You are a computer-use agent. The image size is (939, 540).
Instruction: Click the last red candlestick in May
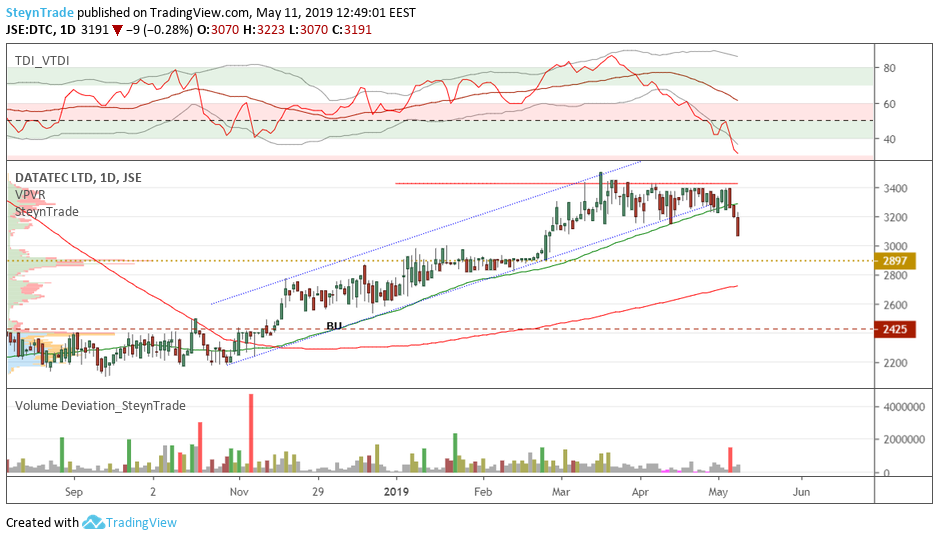(x=738, y=226)
